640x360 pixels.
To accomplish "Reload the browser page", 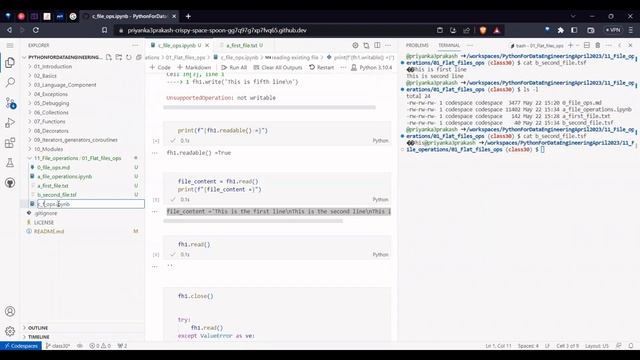I will pos(36,30).
